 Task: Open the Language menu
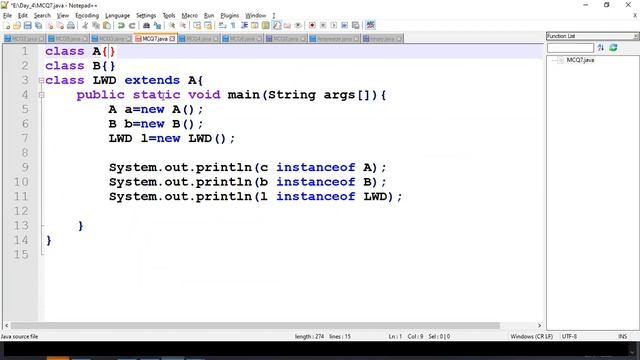[117, 16]
